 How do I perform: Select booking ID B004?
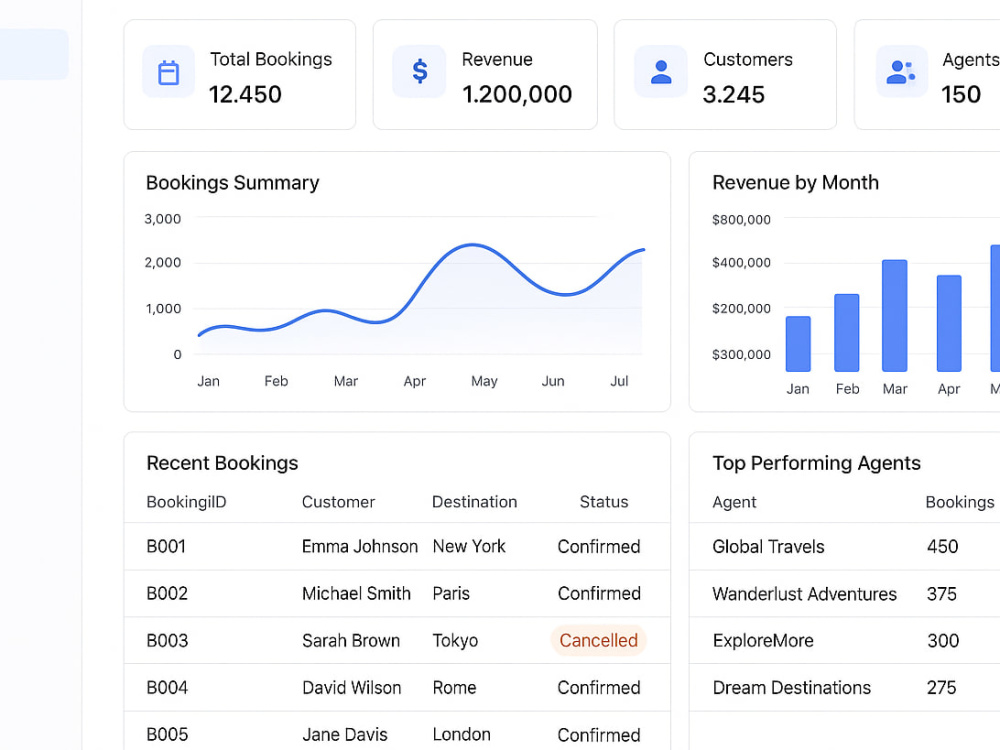point(167,688)
